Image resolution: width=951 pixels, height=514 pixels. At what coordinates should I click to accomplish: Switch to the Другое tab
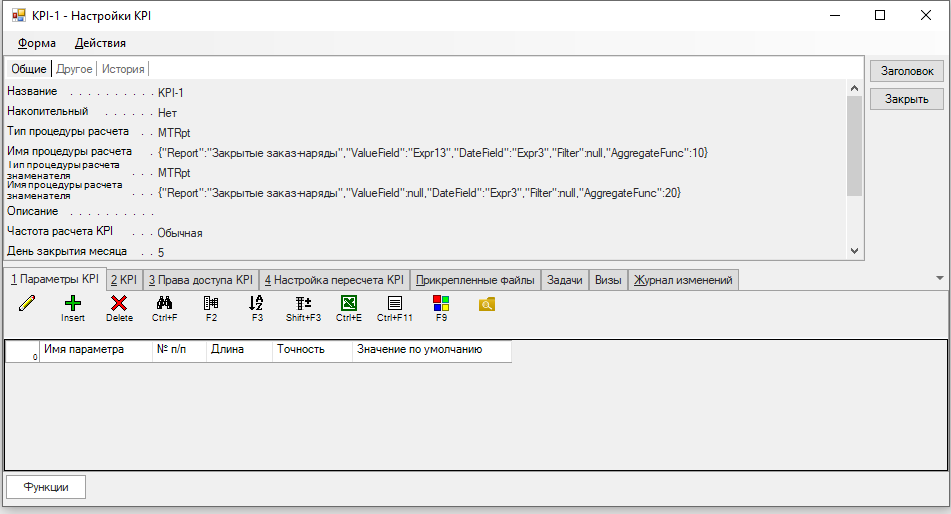[x=75, y=69]
